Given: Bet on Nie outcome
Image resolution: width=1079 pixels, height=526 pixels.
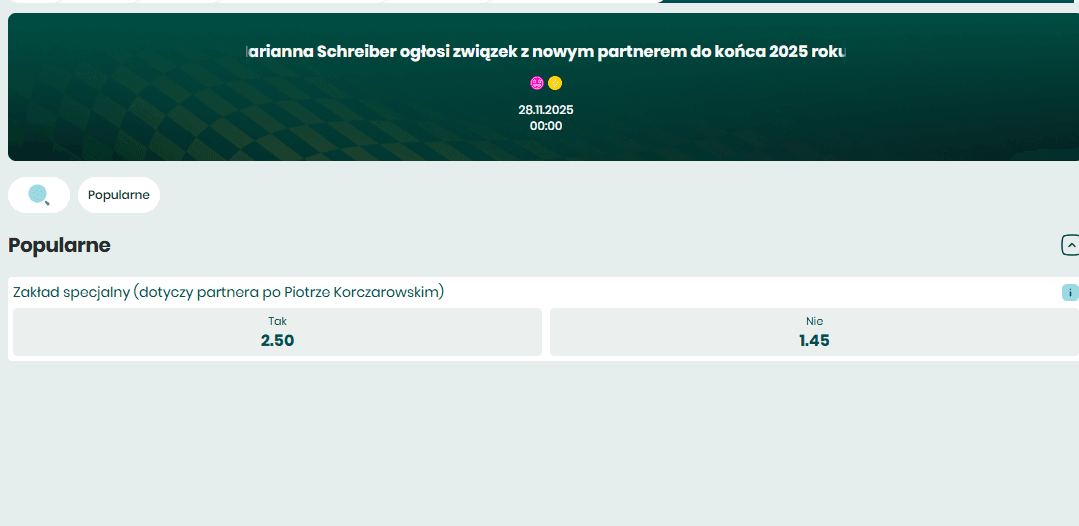Looking at the screenshot, I should click(x=814, y=332).
